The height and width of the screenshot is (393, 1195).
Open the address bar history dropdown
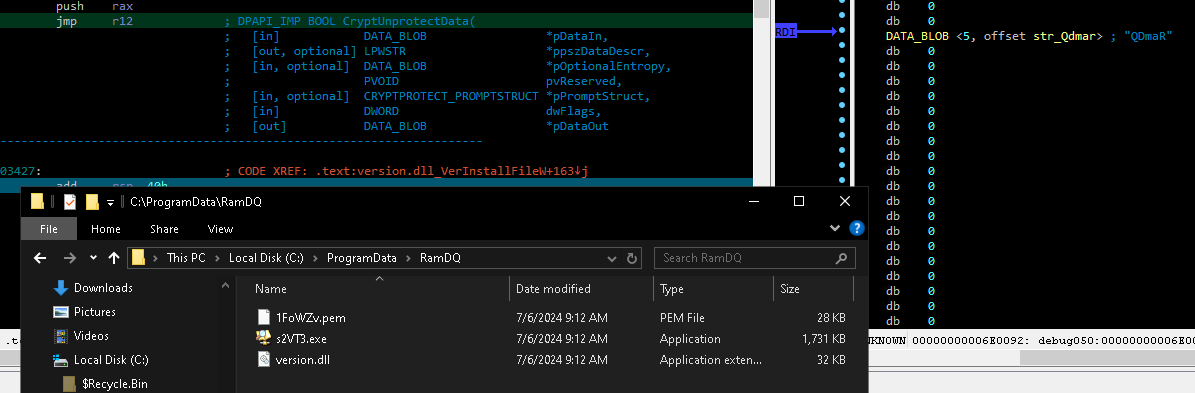(613, 258)
